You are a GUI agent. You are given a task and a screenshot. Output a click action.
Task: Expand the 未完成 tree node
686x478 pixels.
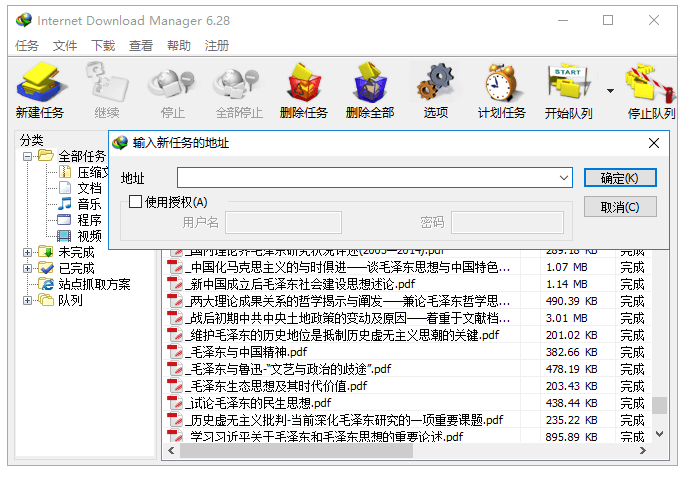[27, 252]
